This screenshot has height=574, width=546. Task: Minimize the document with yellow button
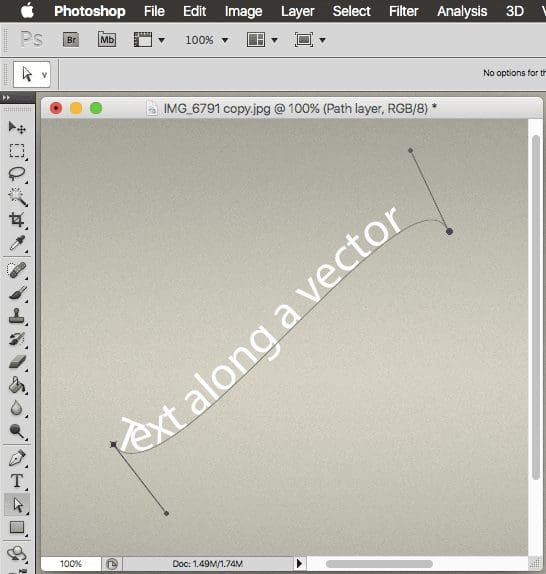coord(76,108)
